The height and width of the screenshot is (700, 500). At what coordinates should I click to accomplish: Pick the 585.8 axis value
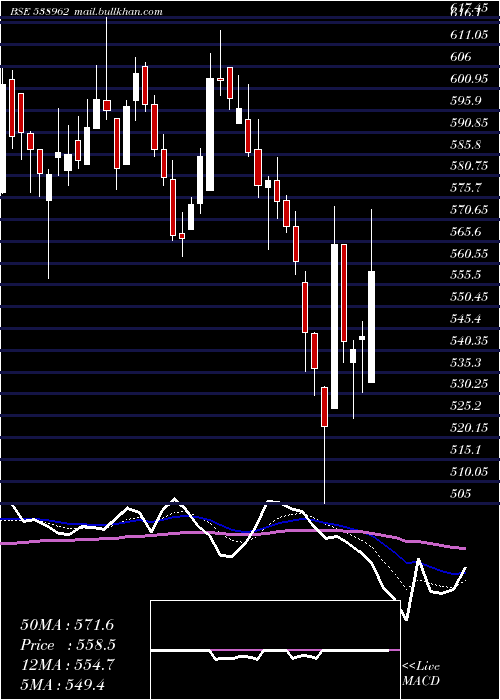point(466,144)
